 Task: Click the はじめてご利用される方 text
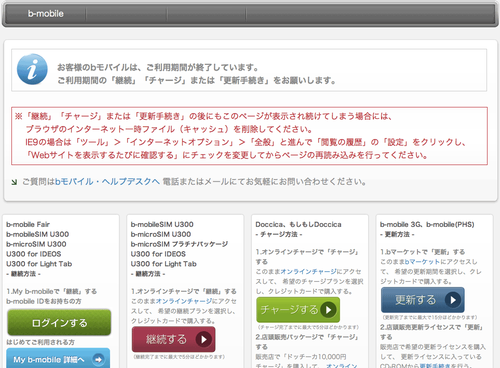click(40, 342)
